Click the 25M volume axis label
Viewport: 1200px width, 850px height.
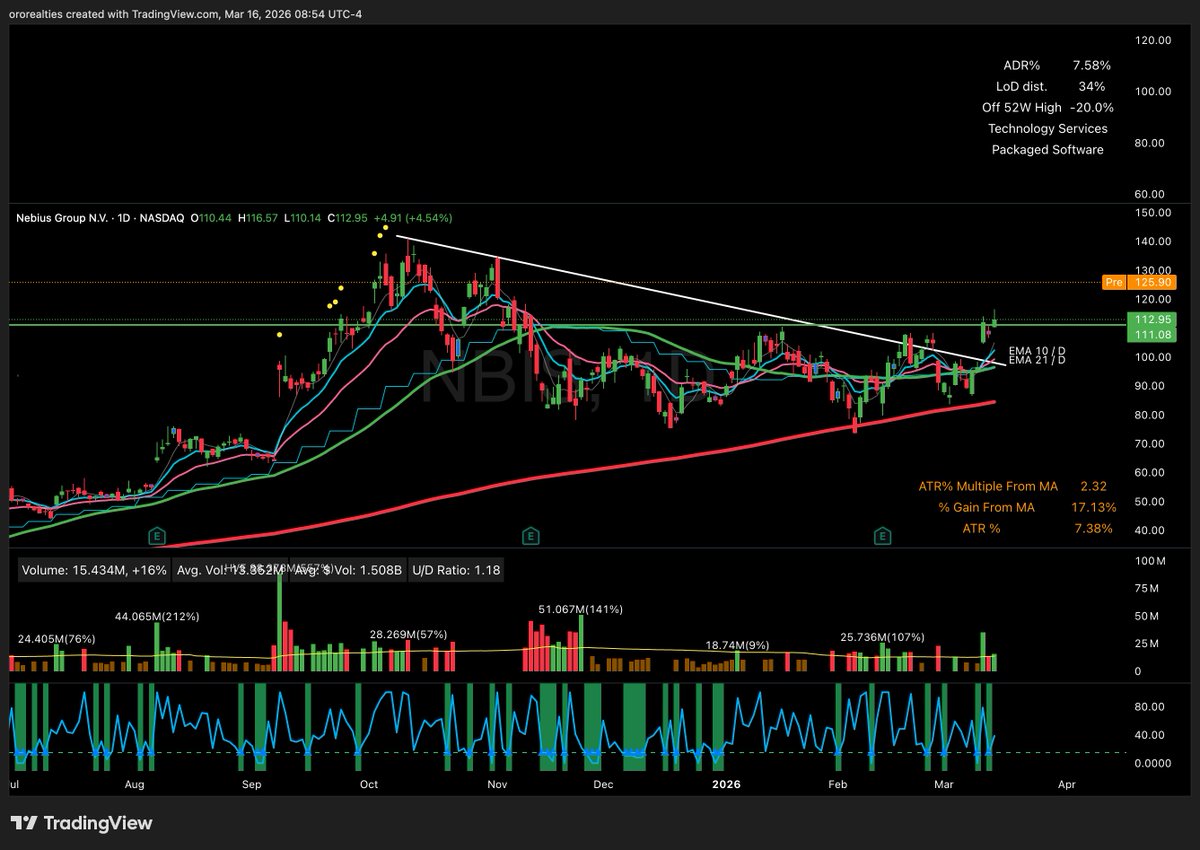pos(1149,644)
